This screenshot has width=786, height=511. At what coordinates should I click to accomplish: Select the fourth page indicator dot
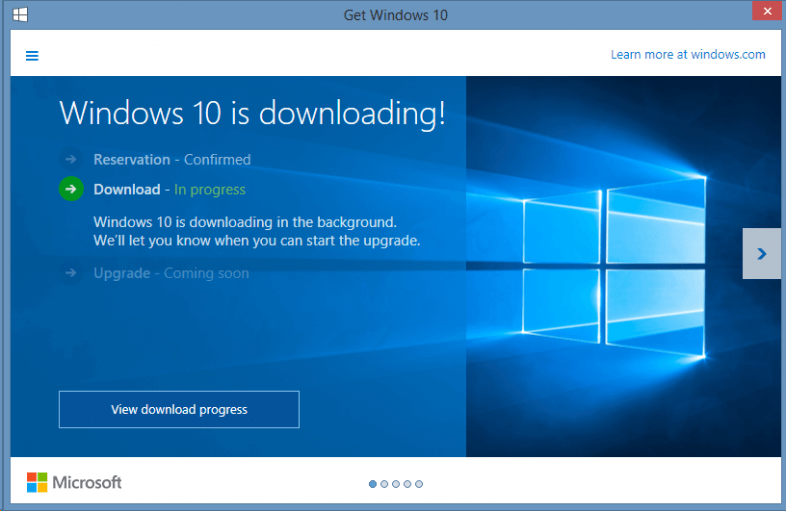point(408,484)
